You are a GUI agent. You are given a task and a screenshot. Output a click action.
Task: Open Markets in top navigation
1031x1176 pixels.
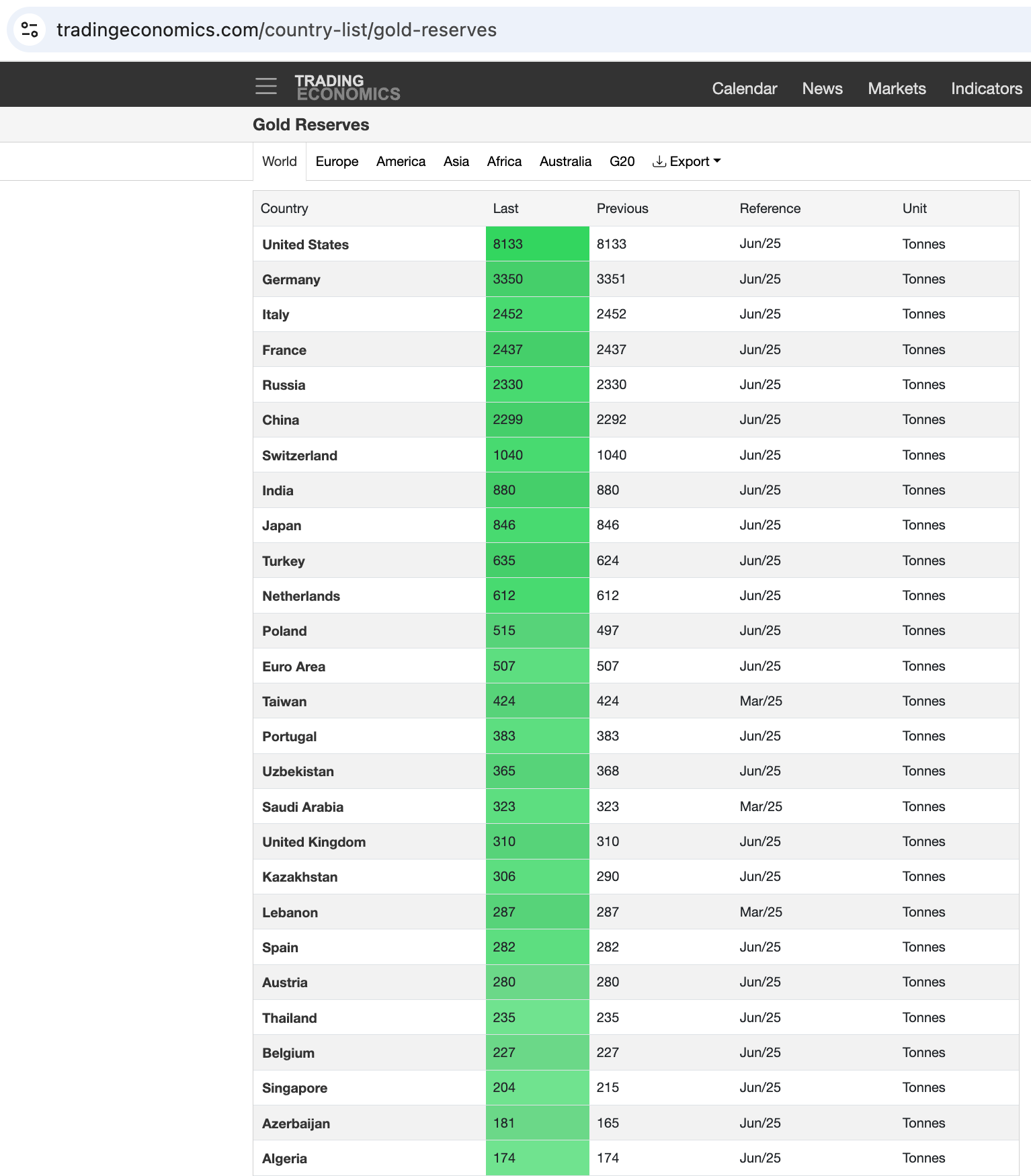(x=897, y=89)
